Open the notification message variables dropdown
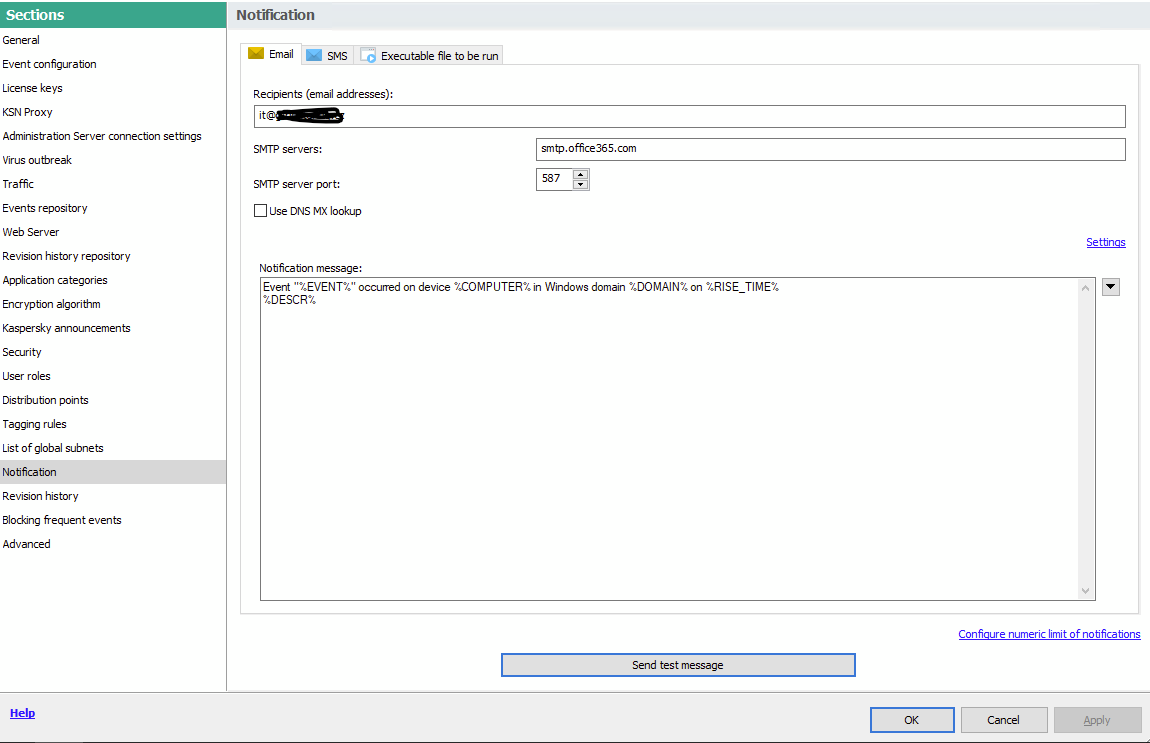 tap(1110, 287)
